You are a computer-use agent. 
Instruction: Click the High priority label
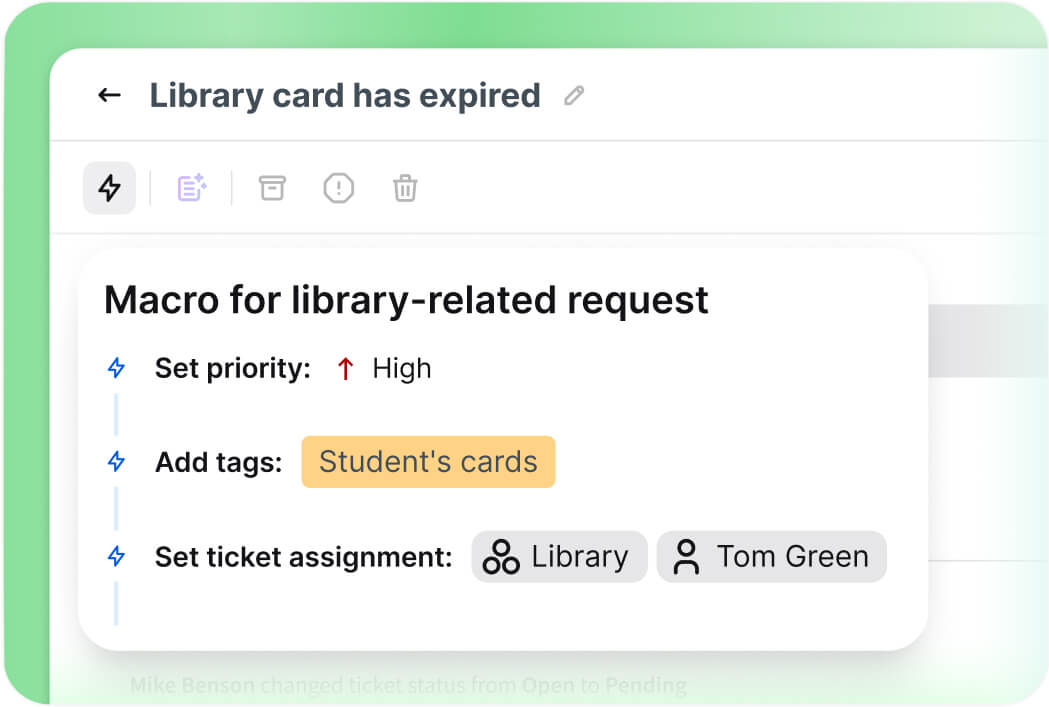click(x=401, y=368)
